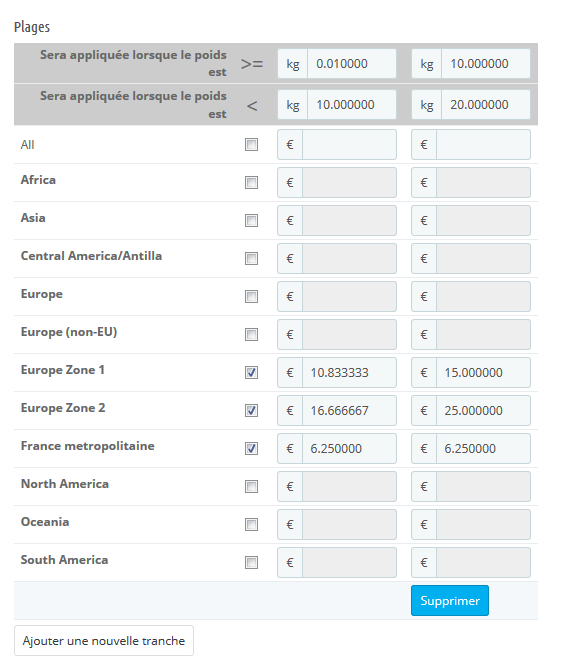Click Oceania first range price field

349,525
